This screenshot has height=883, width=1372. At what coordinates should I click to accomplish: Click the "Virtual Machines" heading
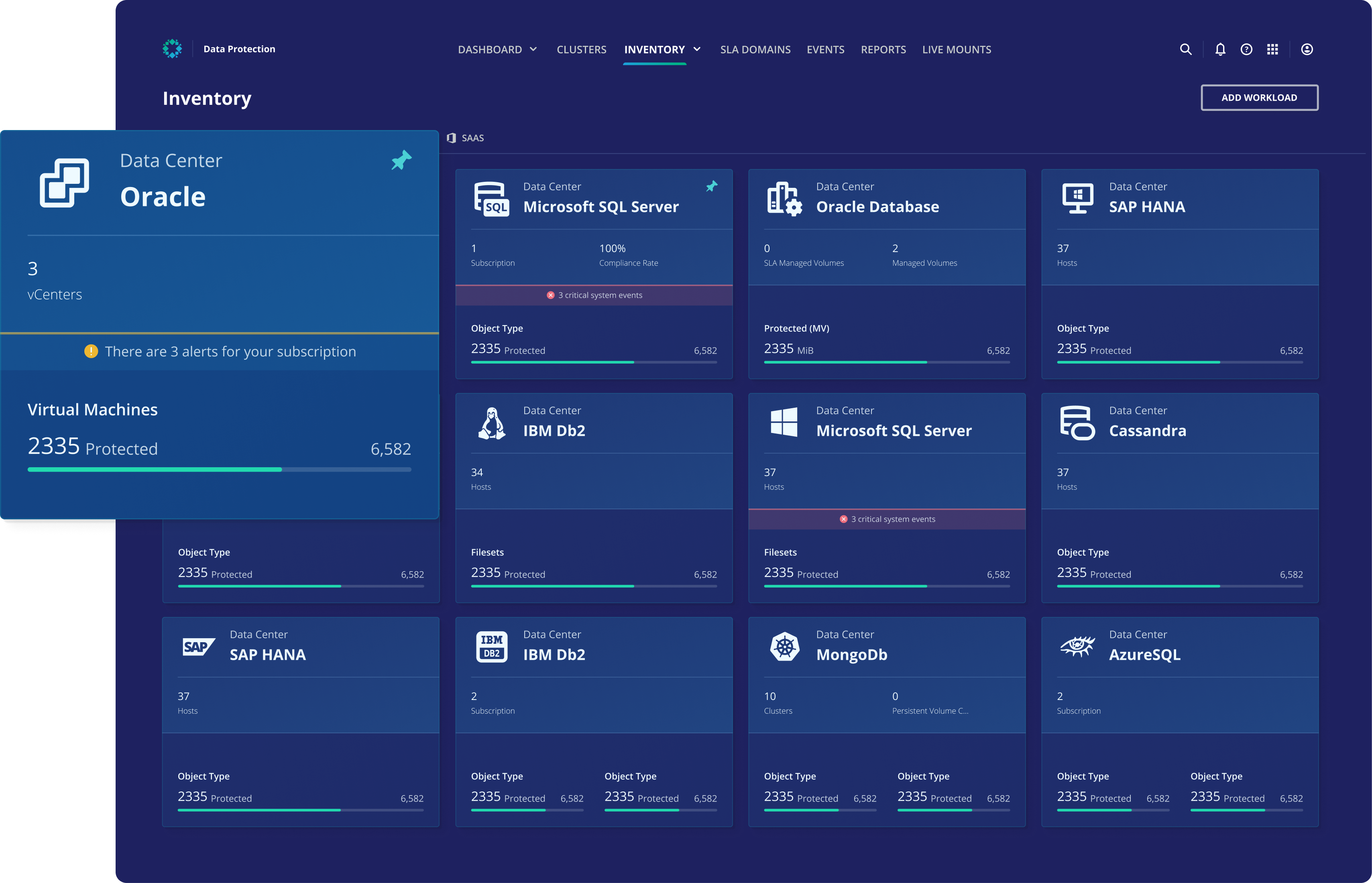(x=92, y=409)
